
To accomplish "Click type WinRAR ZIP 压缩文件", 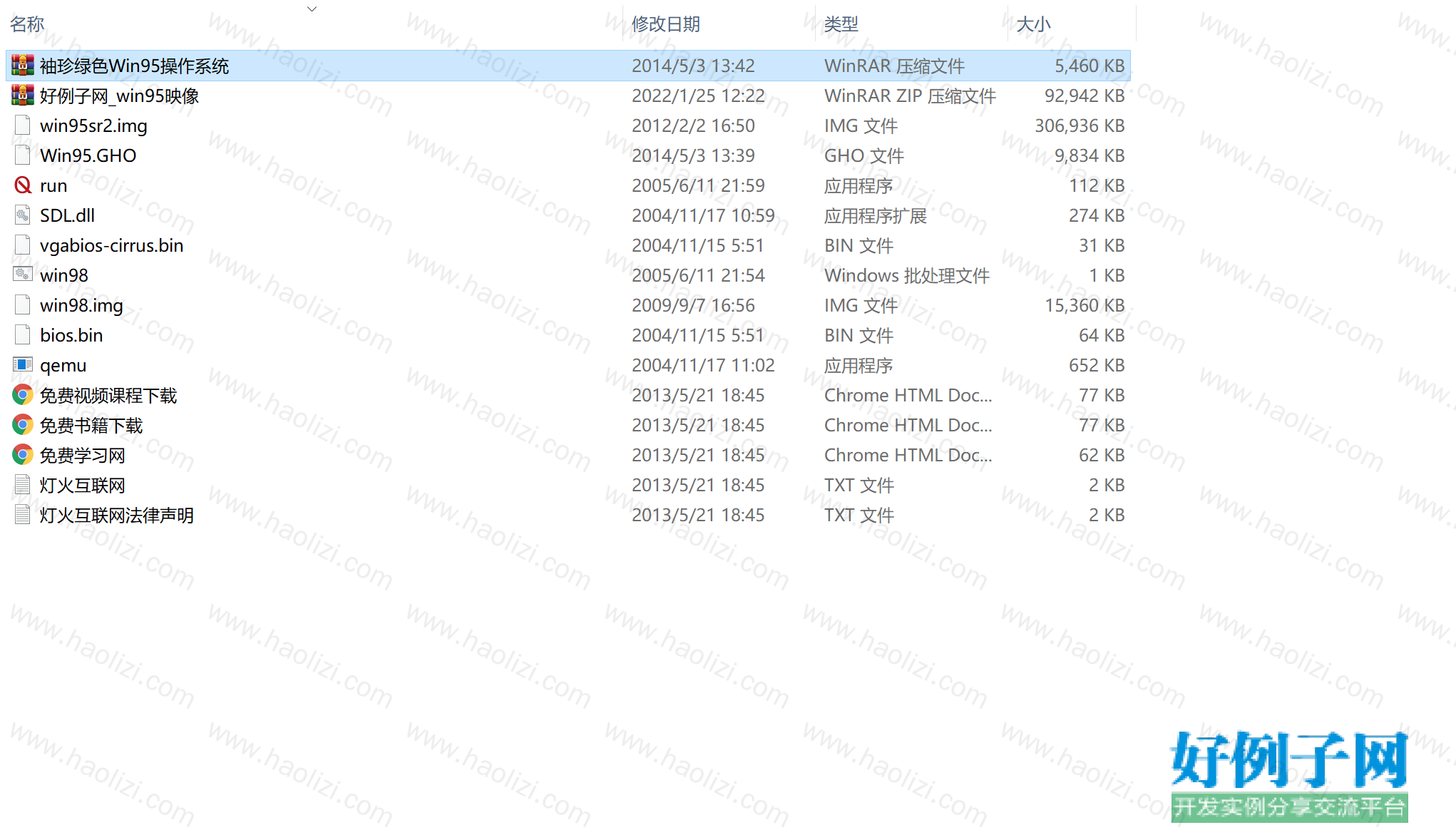I will click(910, 96).
